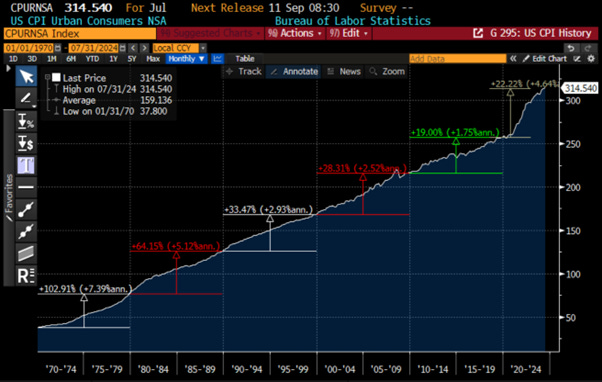This screenshot has width=602, height=382.
Task: Open the end date calendar picker
Action: pyautogui.click(x=122, y=48)
